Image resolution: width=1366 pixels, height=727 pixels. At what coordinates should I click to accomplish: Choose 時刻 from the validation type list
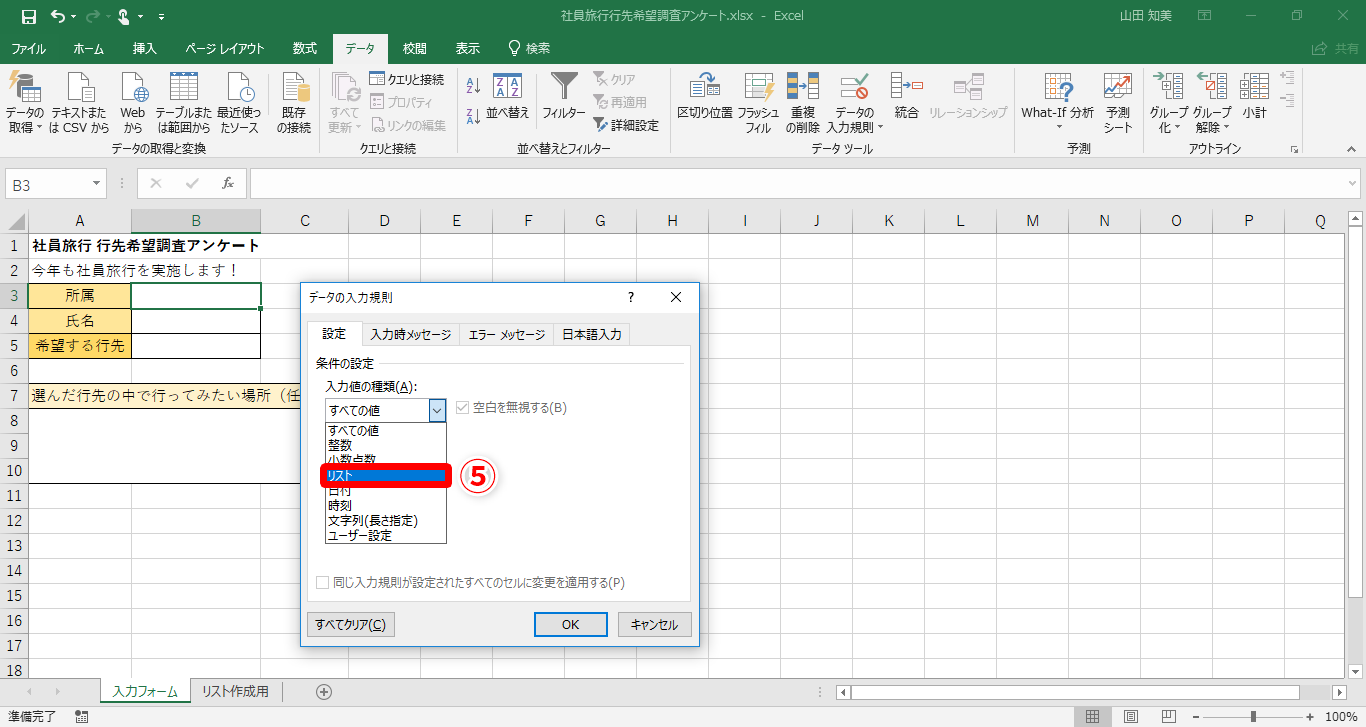point(386,506)
